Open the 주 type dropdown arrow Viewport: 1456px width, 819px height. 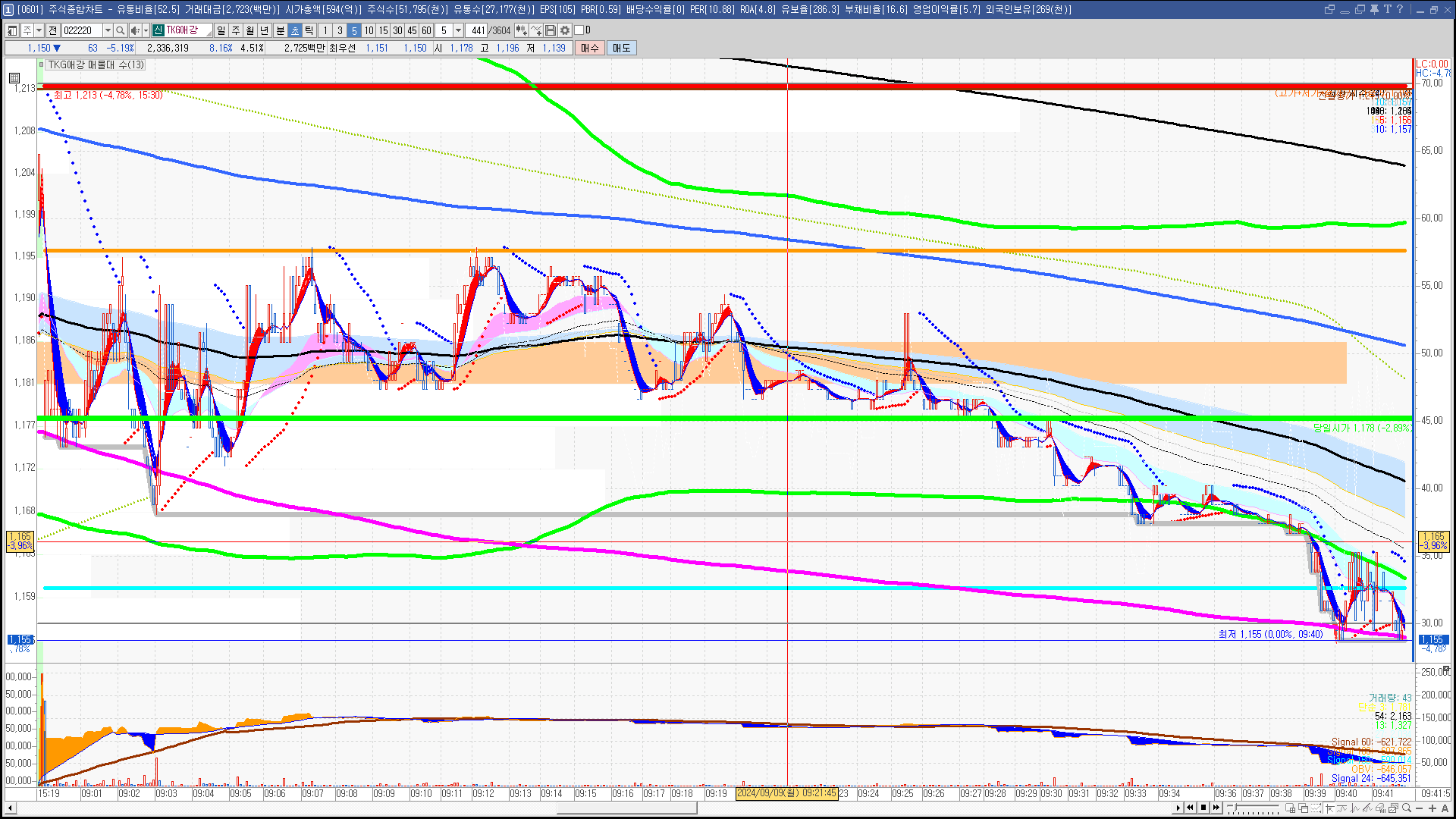tap(39, 30)
